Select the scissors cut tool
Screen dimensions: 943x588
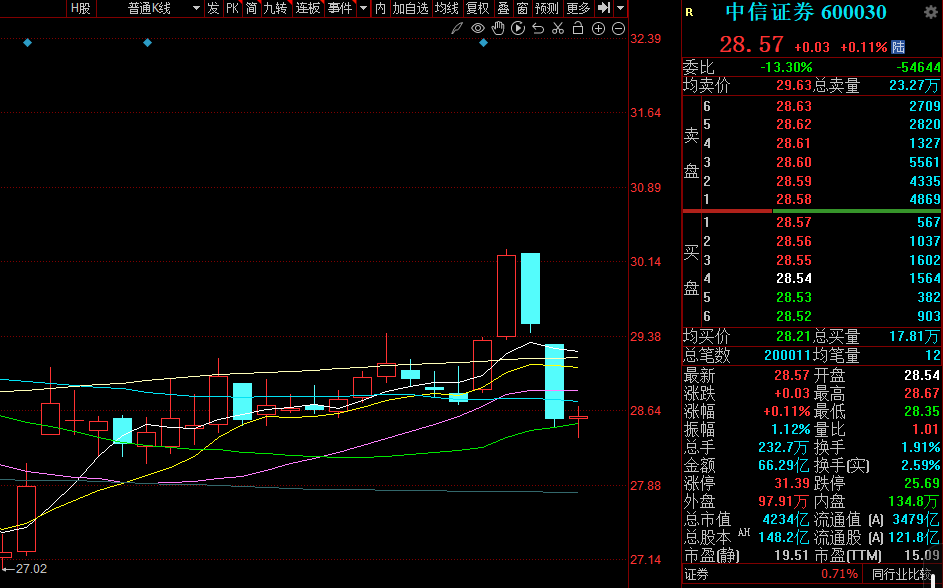(x=558, y=28)
